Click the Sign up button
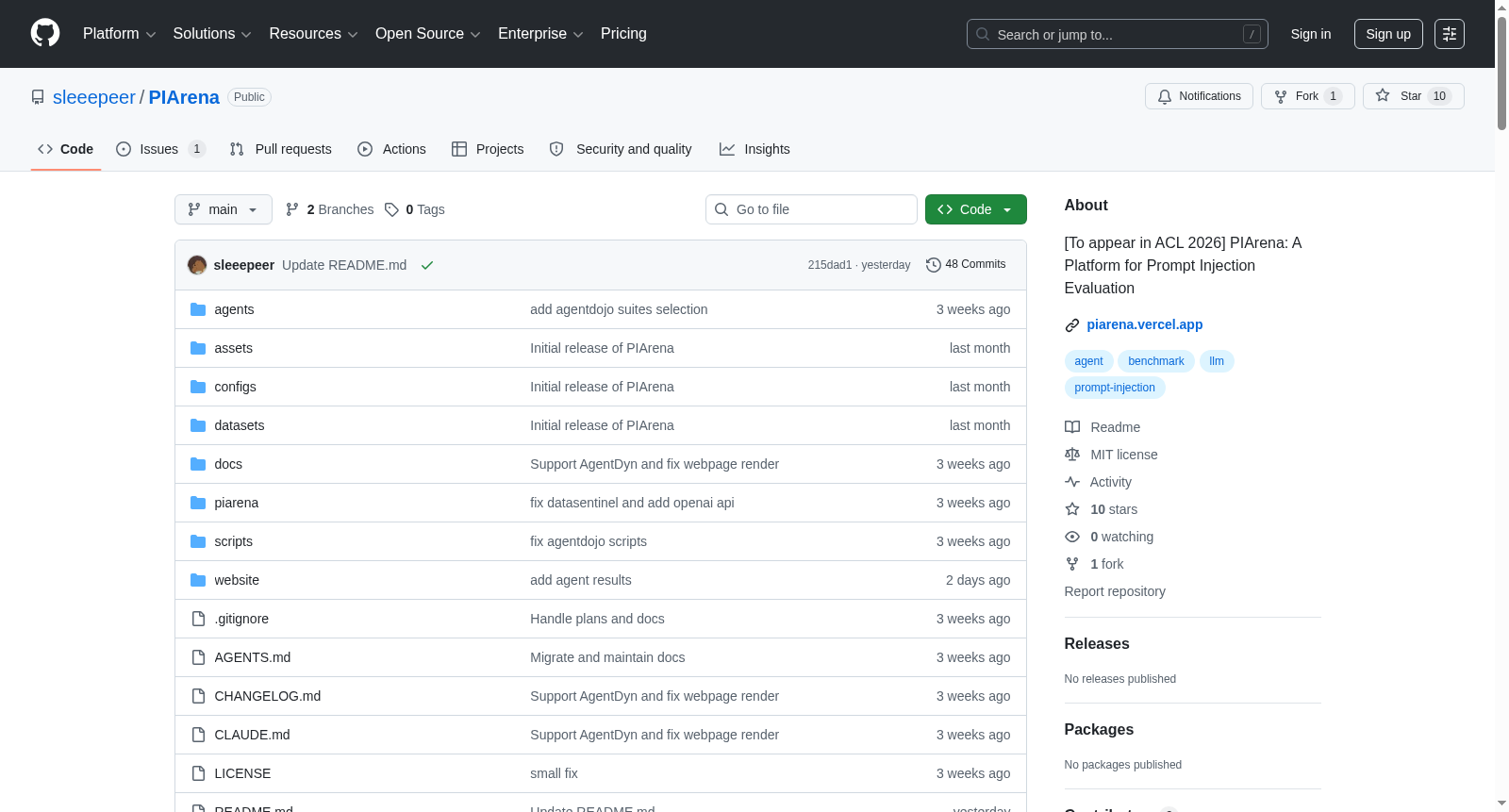Image resolution: width=1509 pixels, height=812 pixels. 1388,34
